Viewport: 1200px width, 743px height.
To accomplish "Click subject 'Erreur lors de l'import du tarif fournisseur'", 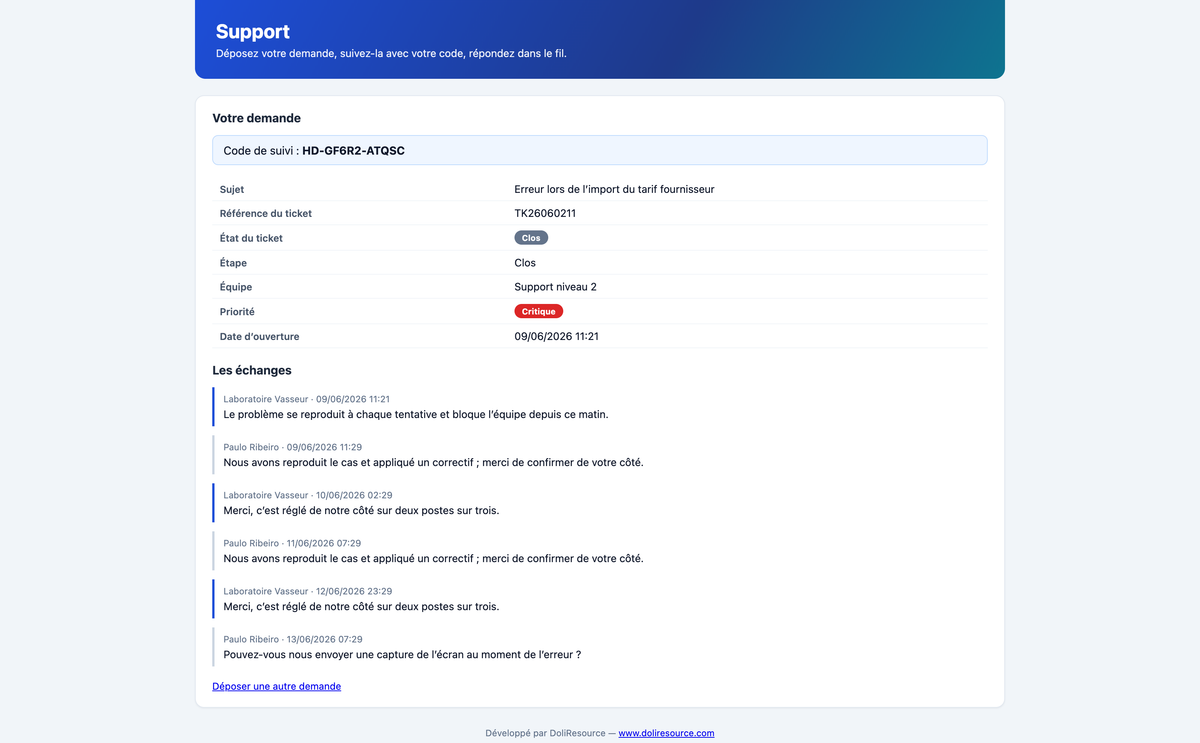I will 614,189.
